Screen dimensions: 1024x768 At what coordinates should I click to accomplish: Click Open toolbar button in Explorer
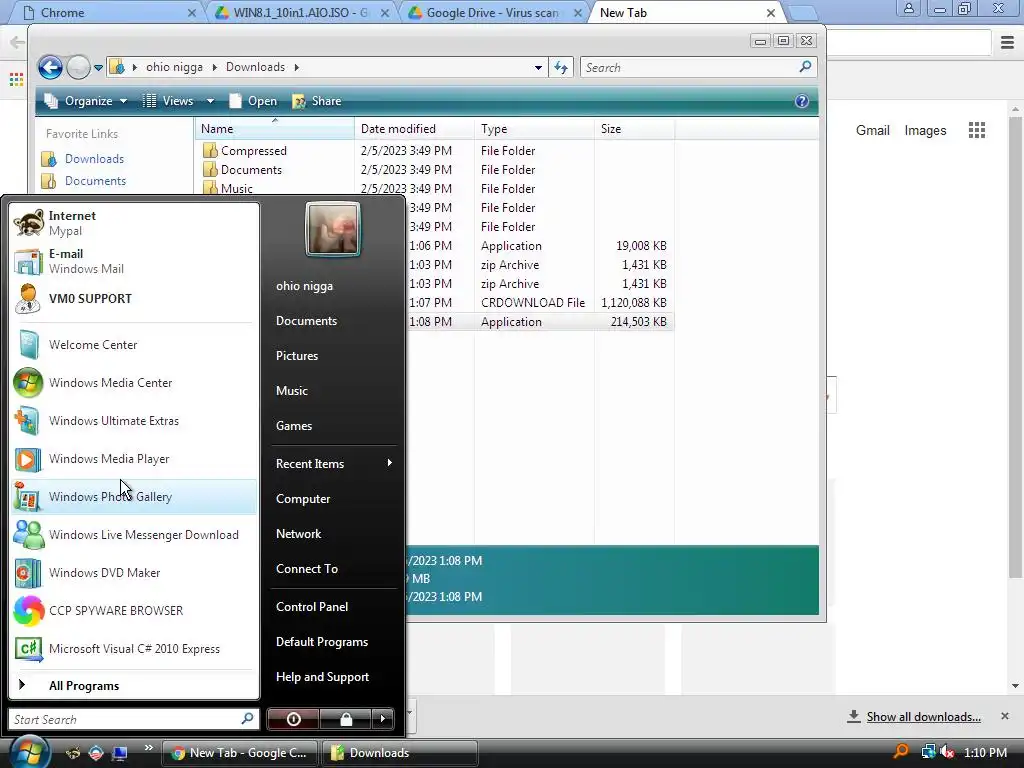tap(253, 101)
